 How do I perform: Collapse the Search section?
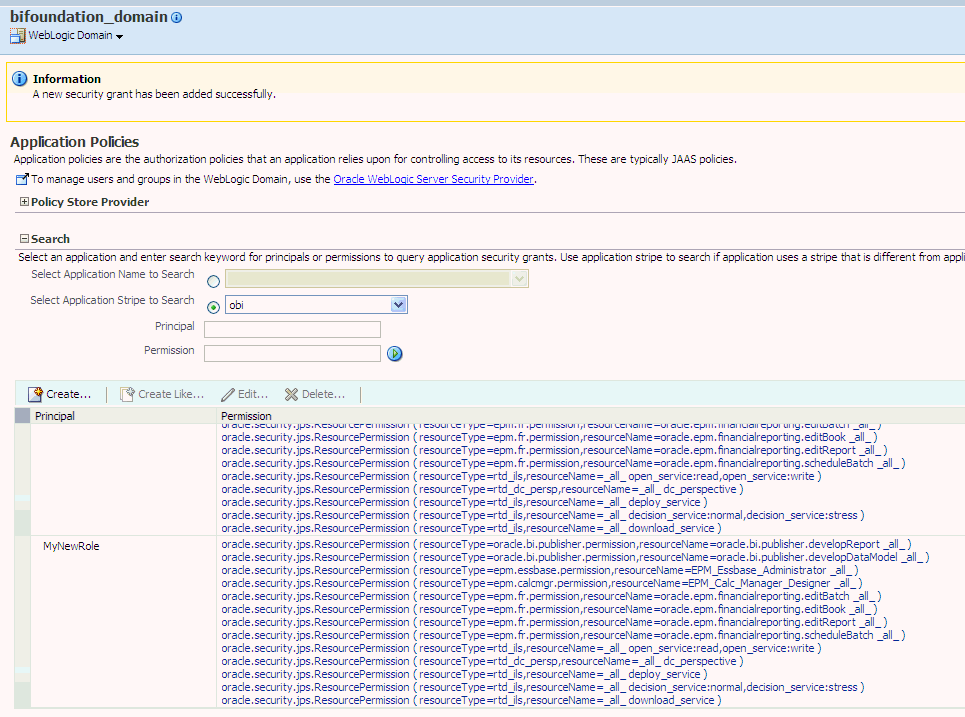point(23,238)
